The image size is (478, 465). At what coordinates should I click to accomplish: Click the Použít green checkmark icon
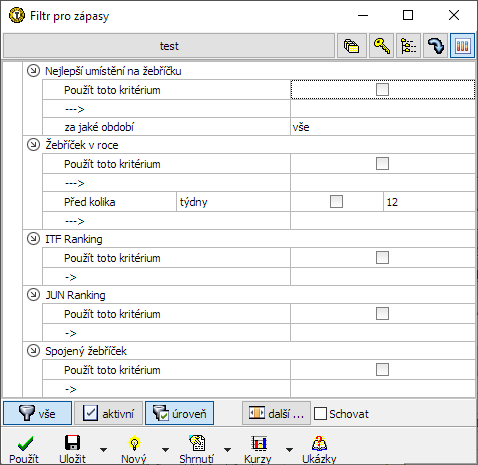point(25,443)
